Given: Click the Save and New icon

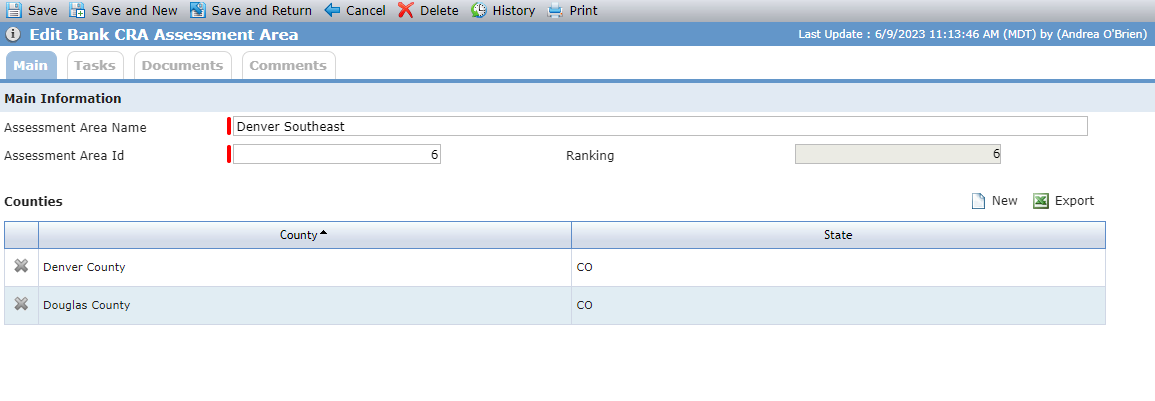Looking at the screenshot, I should [77, 10].
